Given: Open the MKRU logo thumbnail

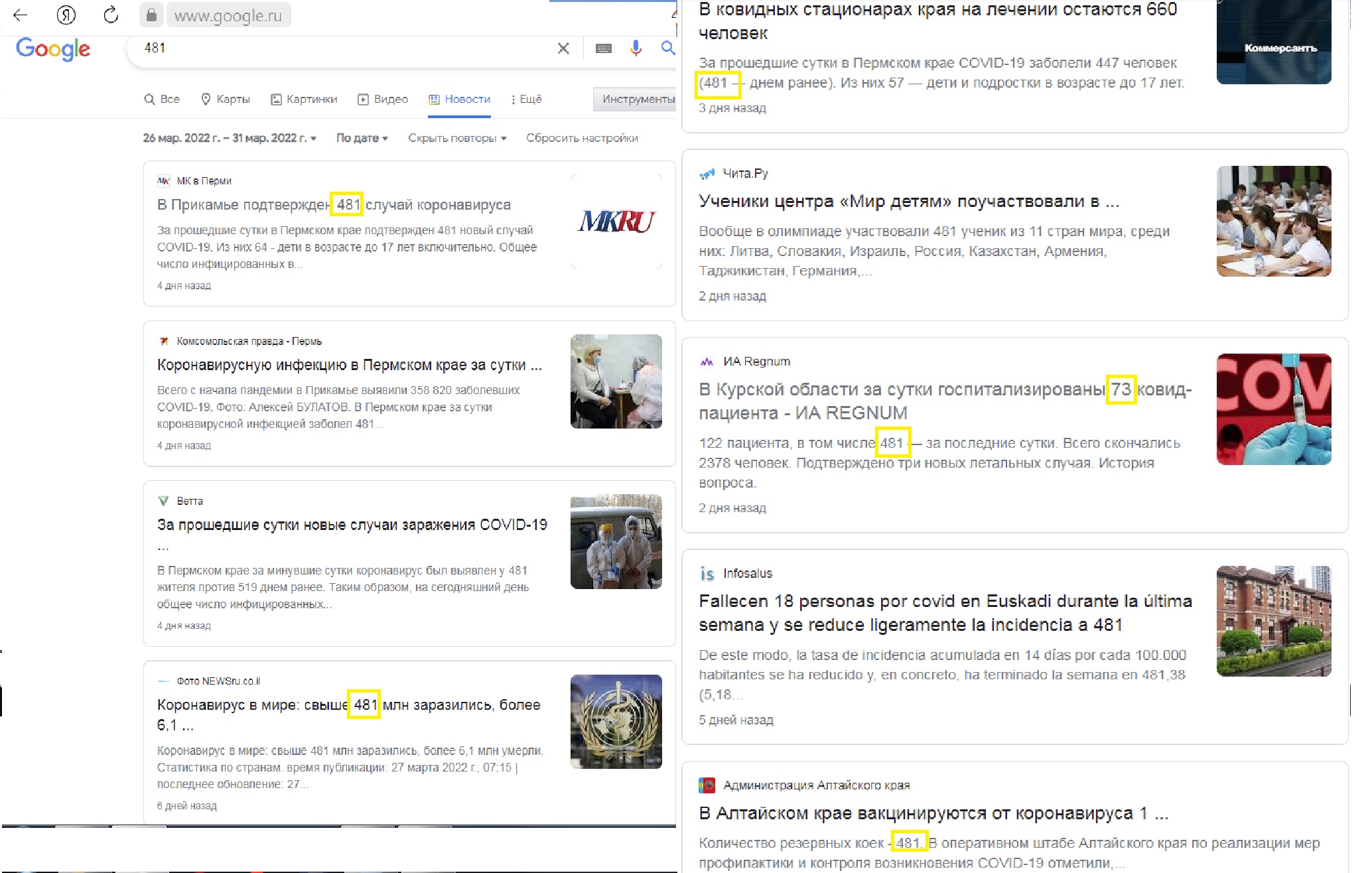Looking at the screenshot, I should [616, 221].
